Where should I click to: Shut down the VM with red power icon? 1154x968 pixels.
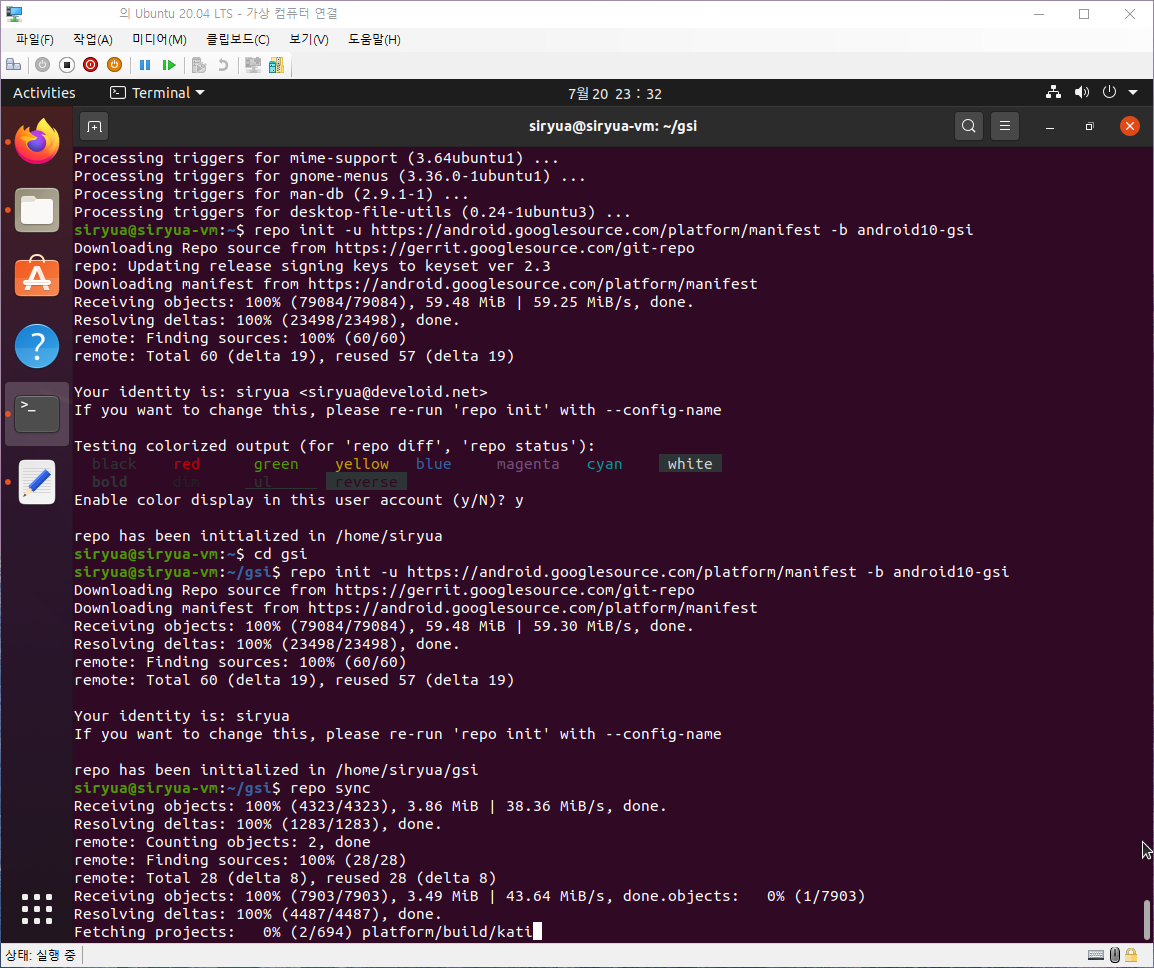(91, 65)
